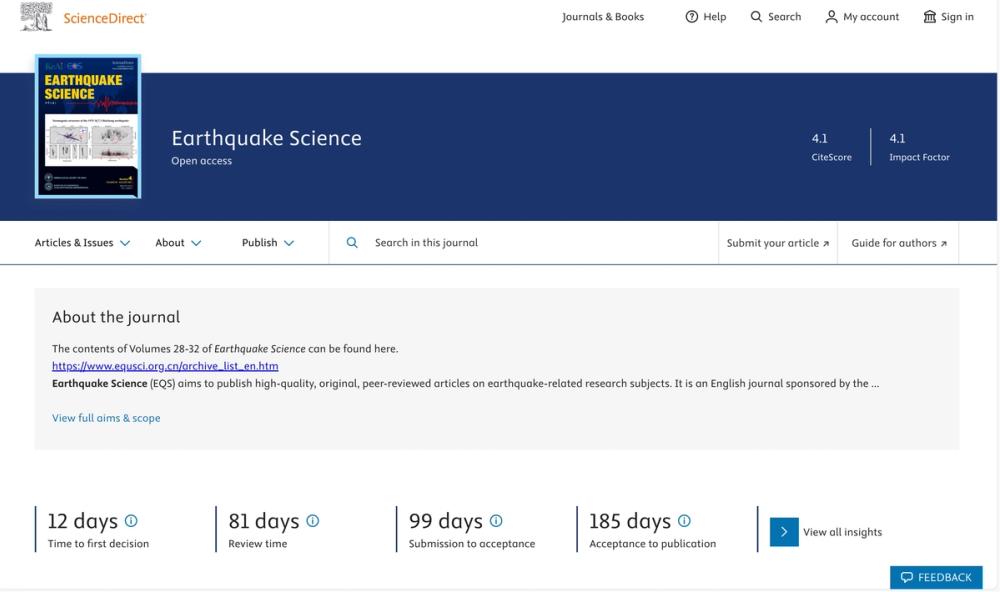This screenshot has height=592, width=1000.
Task: Click View full aims & scope
Action: 107,418
